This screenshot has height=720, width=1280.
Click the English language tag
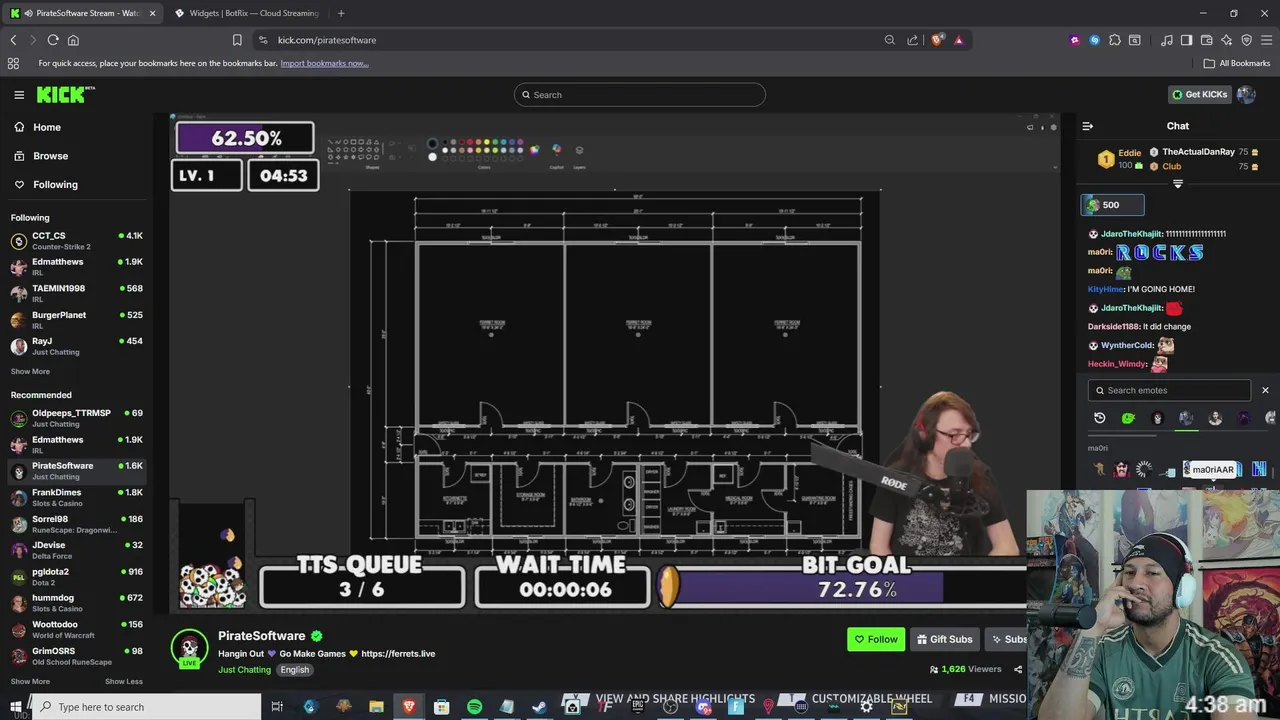[294, 669]
